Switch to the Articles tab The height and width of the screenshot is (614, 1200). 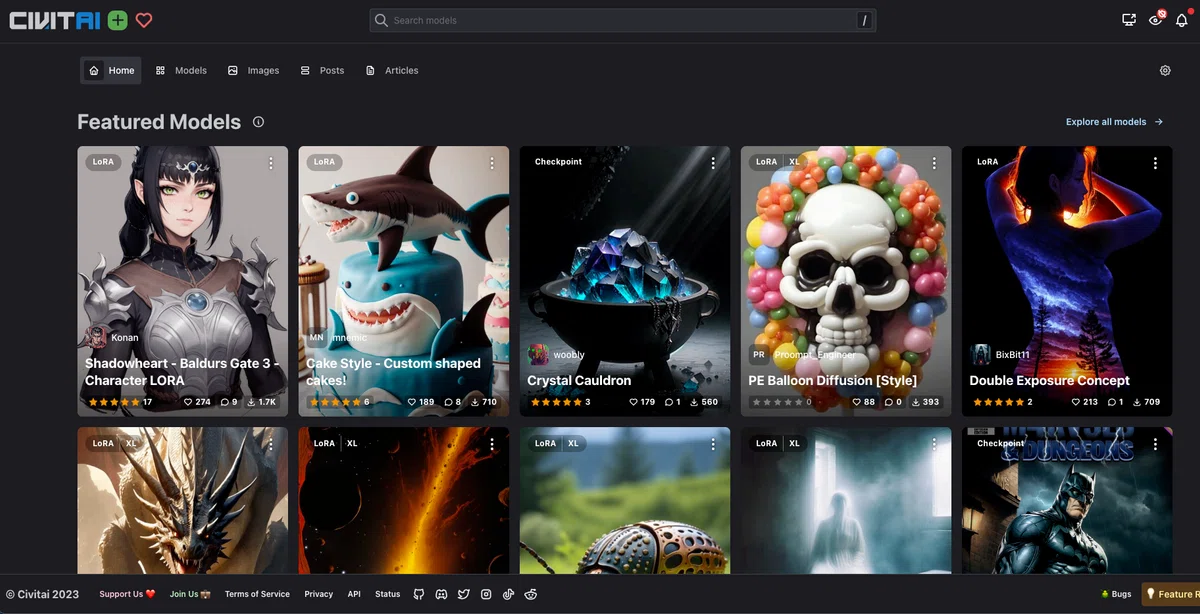pyautogui.click(x=392, y=70)
